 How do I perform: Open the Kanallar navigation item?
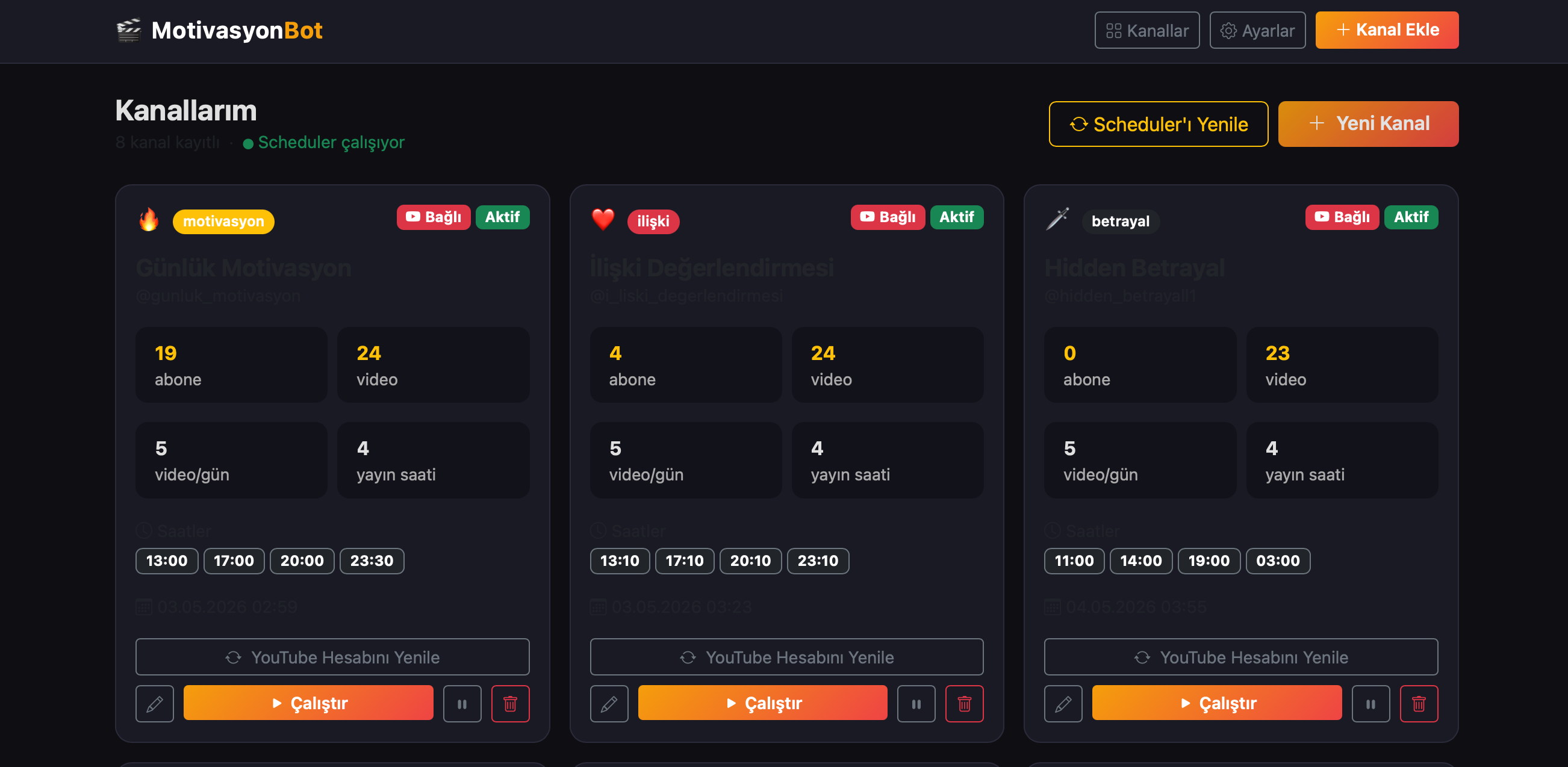click(x=1146, y=31)
